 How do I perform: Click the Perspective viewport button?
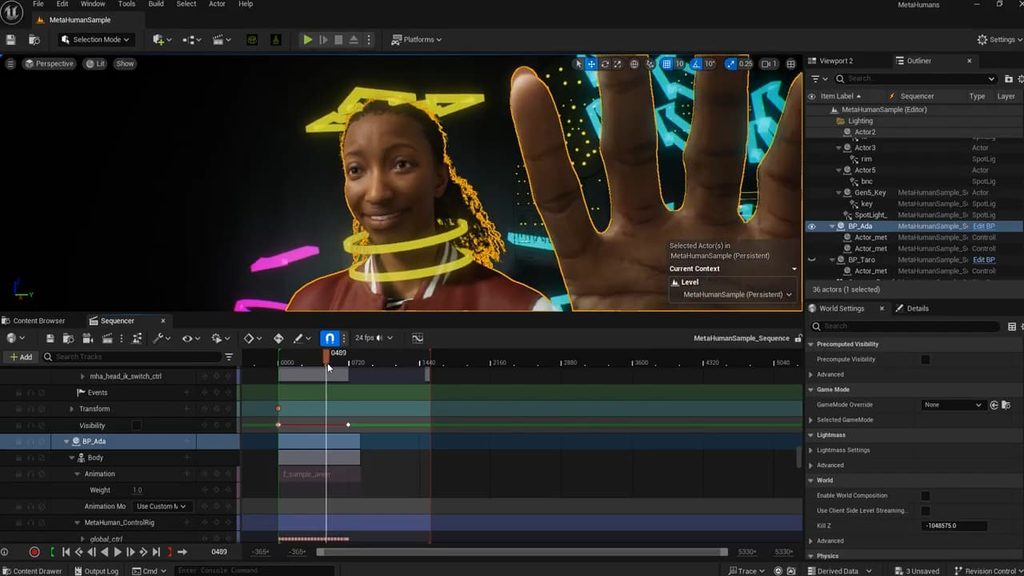pos(49,63)
